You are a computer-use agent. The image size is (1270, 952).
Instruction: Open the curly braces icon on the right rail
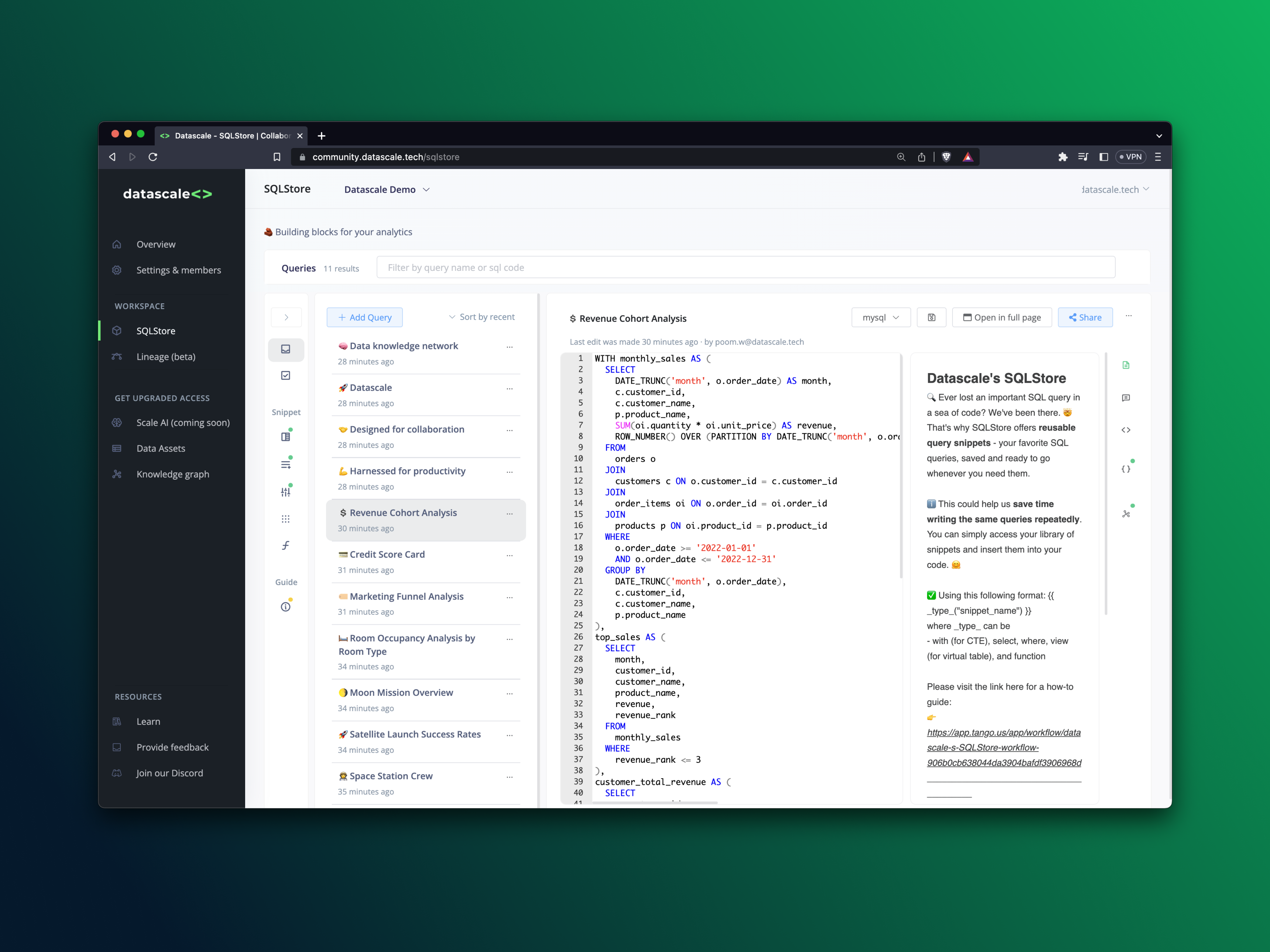pyautogui.click(x=1126, y=468)
